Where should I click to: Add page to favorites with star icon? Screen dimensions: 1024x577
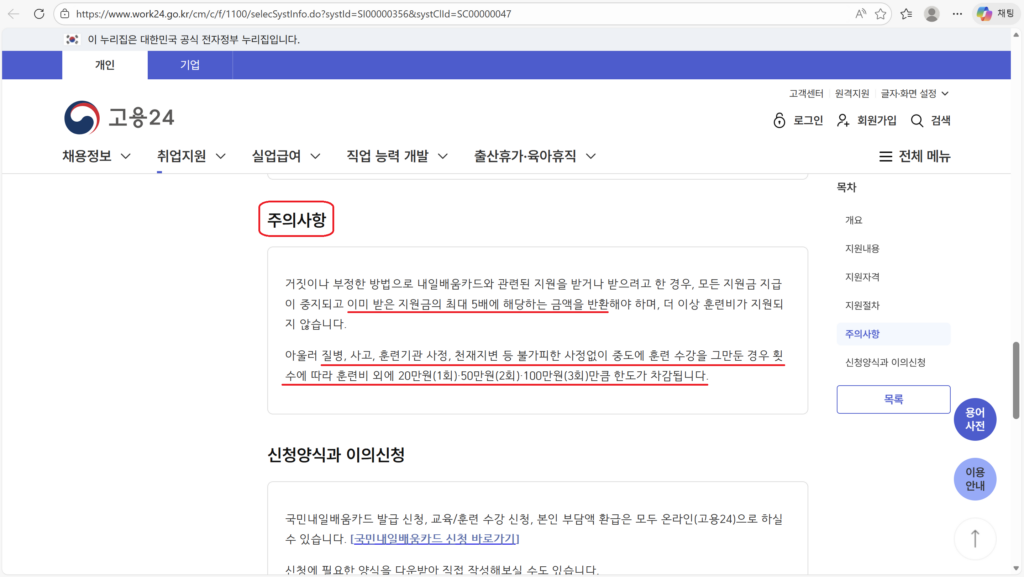(x=881, y=14)
